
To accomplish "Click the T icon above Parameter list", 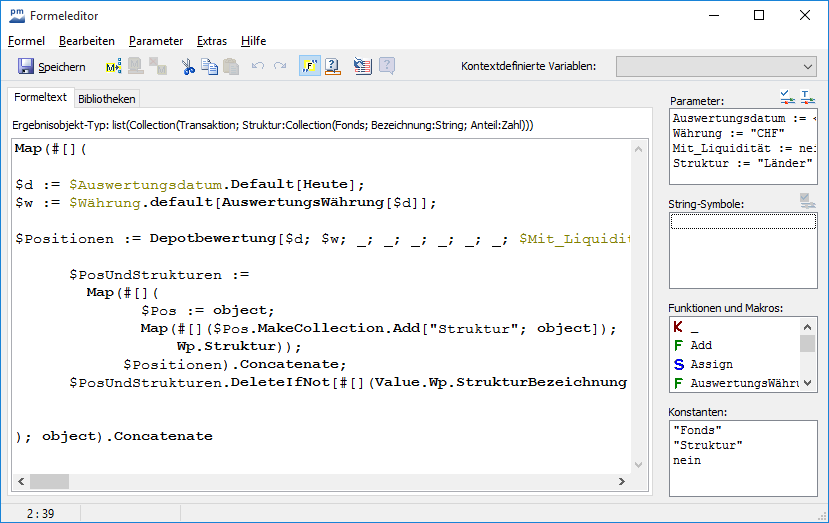I will (x=807, y=97).
